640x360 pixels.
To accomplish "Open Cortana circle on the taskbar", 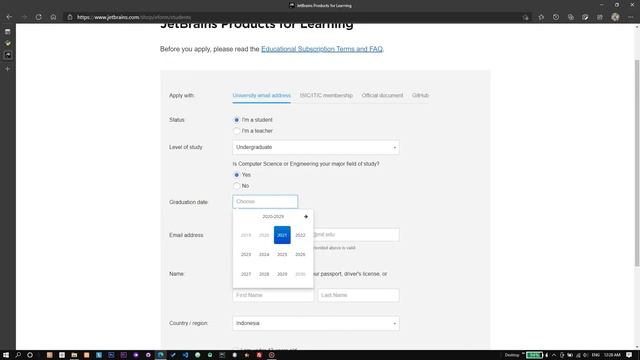I will (30, 355).
